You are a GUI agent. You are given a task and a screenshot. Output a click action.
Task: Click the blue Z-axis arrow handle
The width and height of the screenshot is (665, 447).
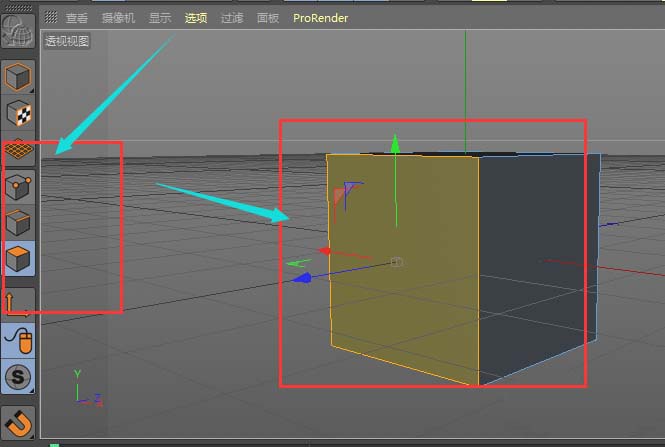(302, 278)
